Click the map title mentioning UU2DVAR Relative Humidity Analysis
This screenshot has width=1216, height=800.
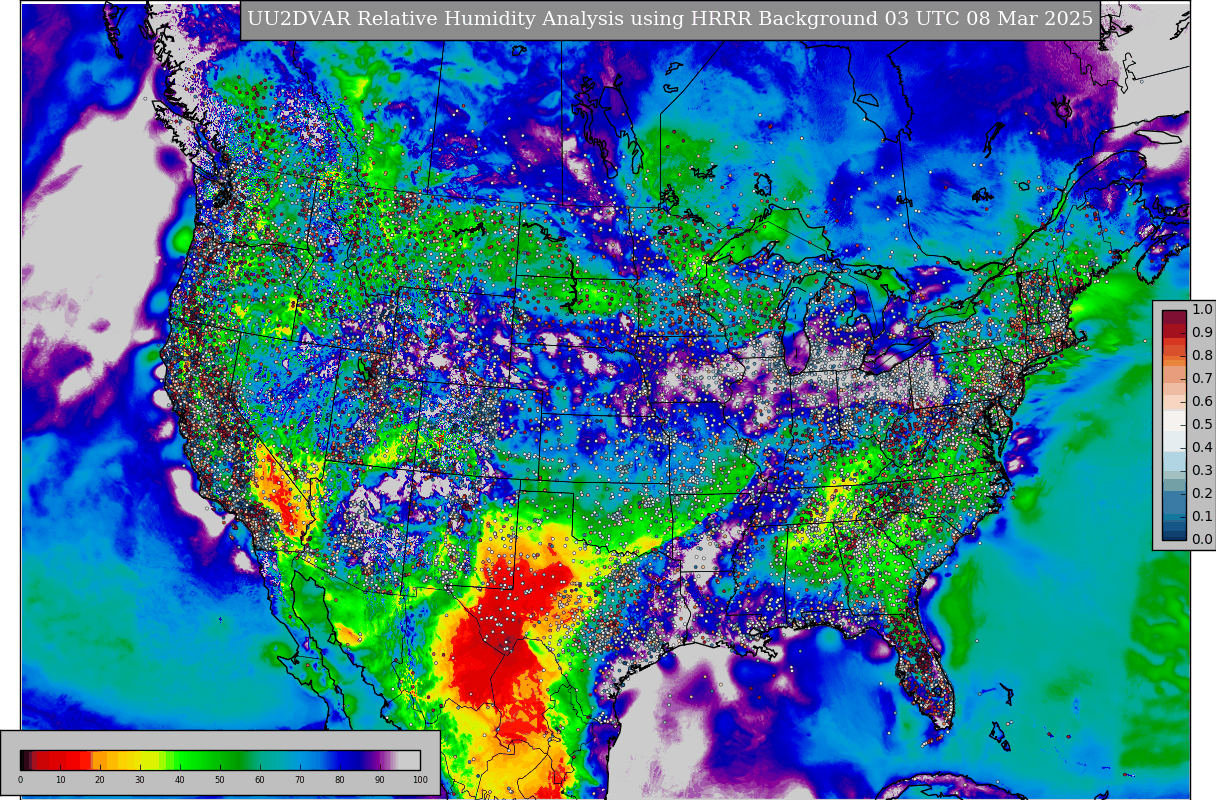tap(670, 19)
